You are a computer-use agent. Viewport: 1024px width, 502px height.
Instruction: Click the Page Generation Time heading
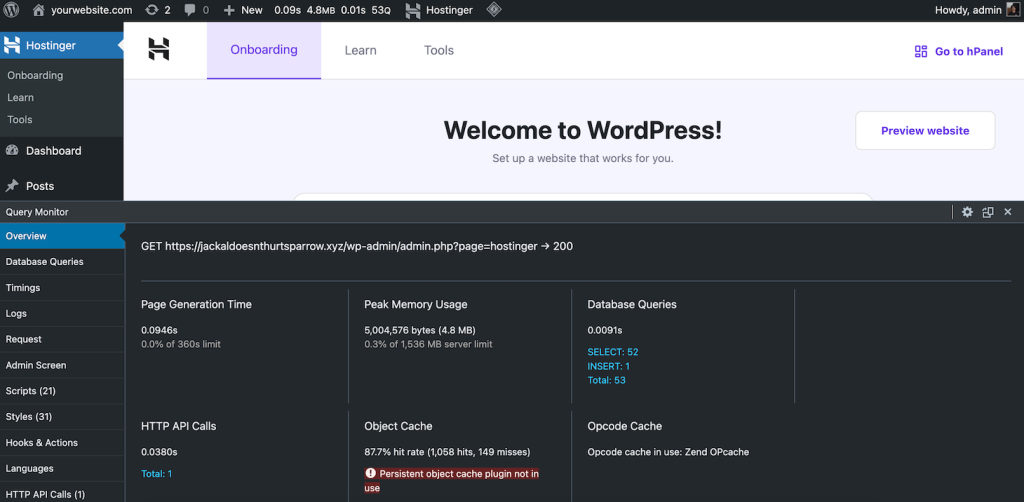(197, 304)
